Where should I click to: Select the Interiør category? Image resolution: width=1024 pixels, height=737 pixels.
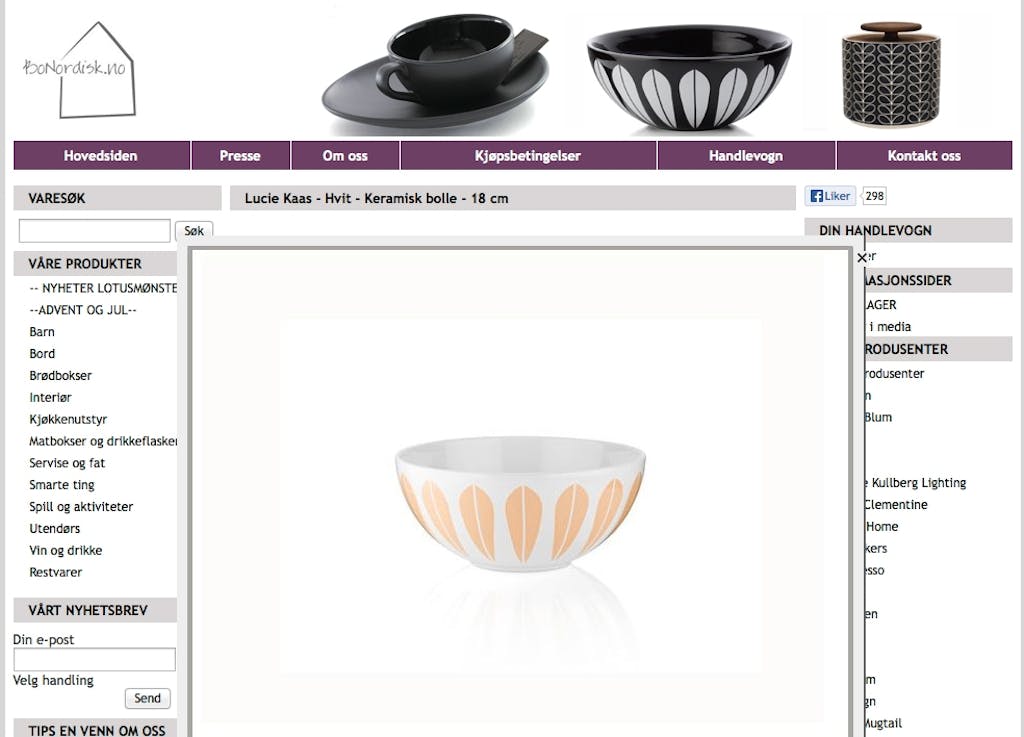tap(50, 398)
